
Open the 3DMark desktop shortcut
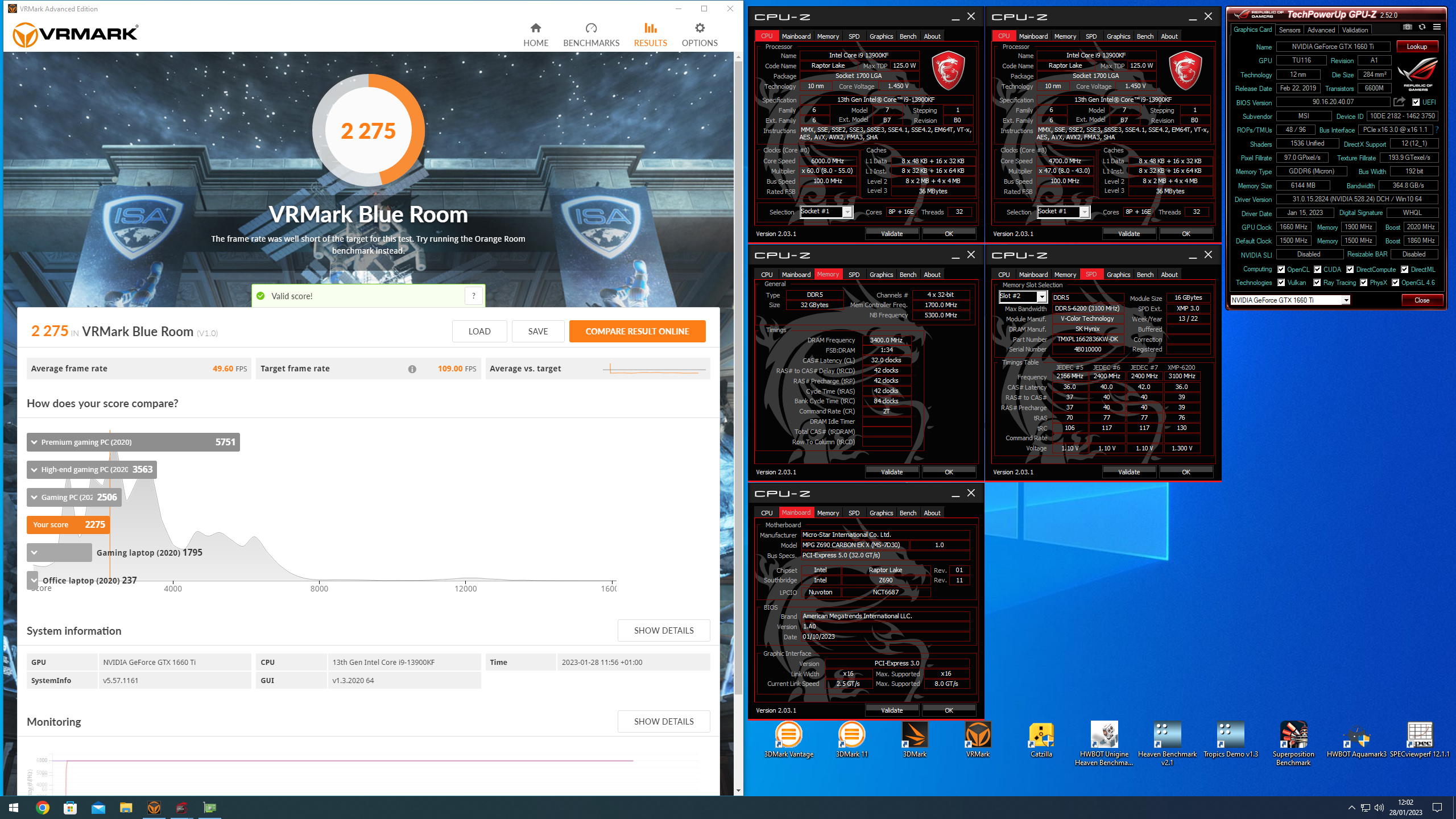pyautogui.click(x=915, y=739)
